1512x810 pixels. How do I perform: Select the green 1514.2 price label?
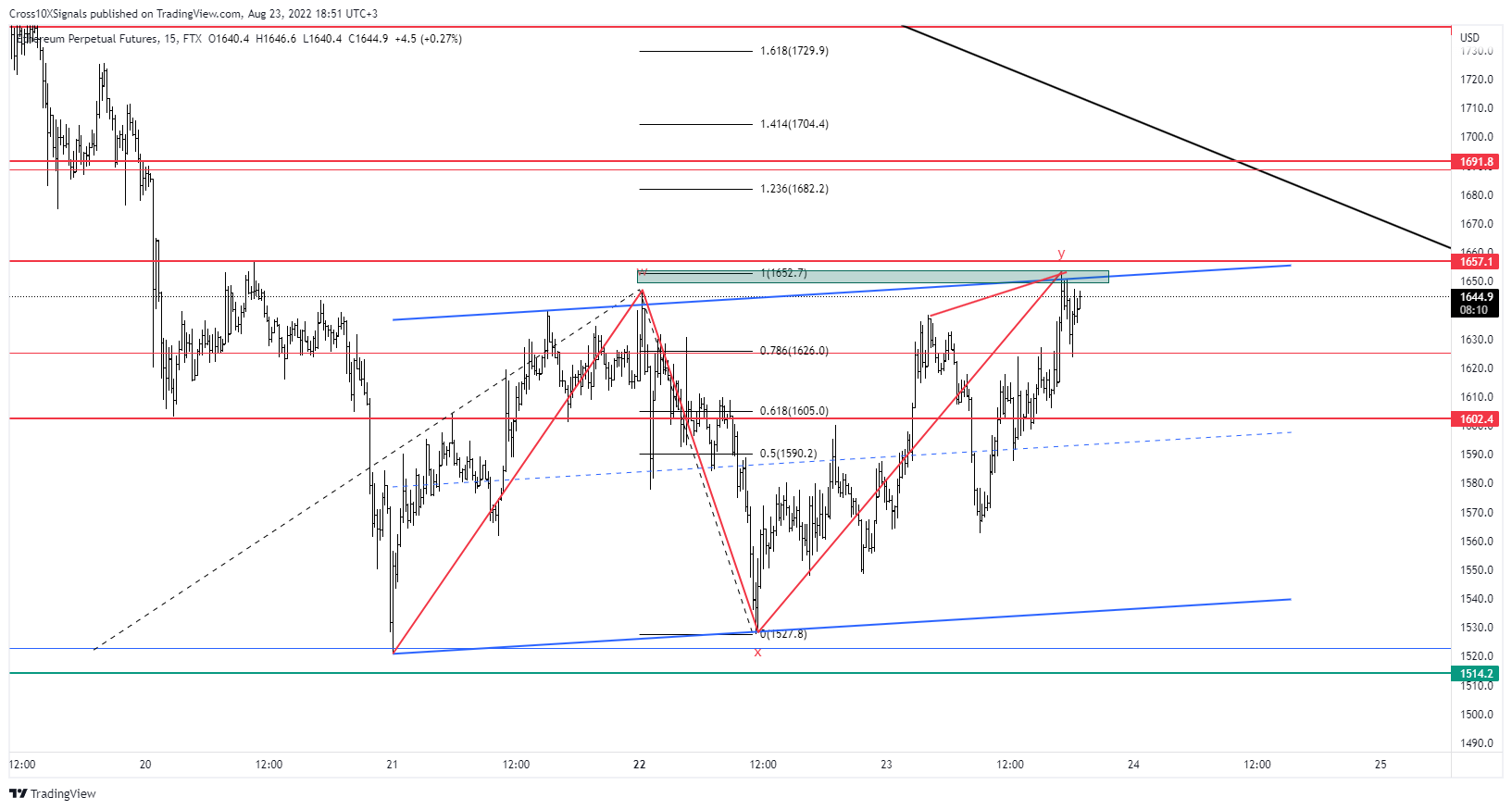click(1476, 674)
